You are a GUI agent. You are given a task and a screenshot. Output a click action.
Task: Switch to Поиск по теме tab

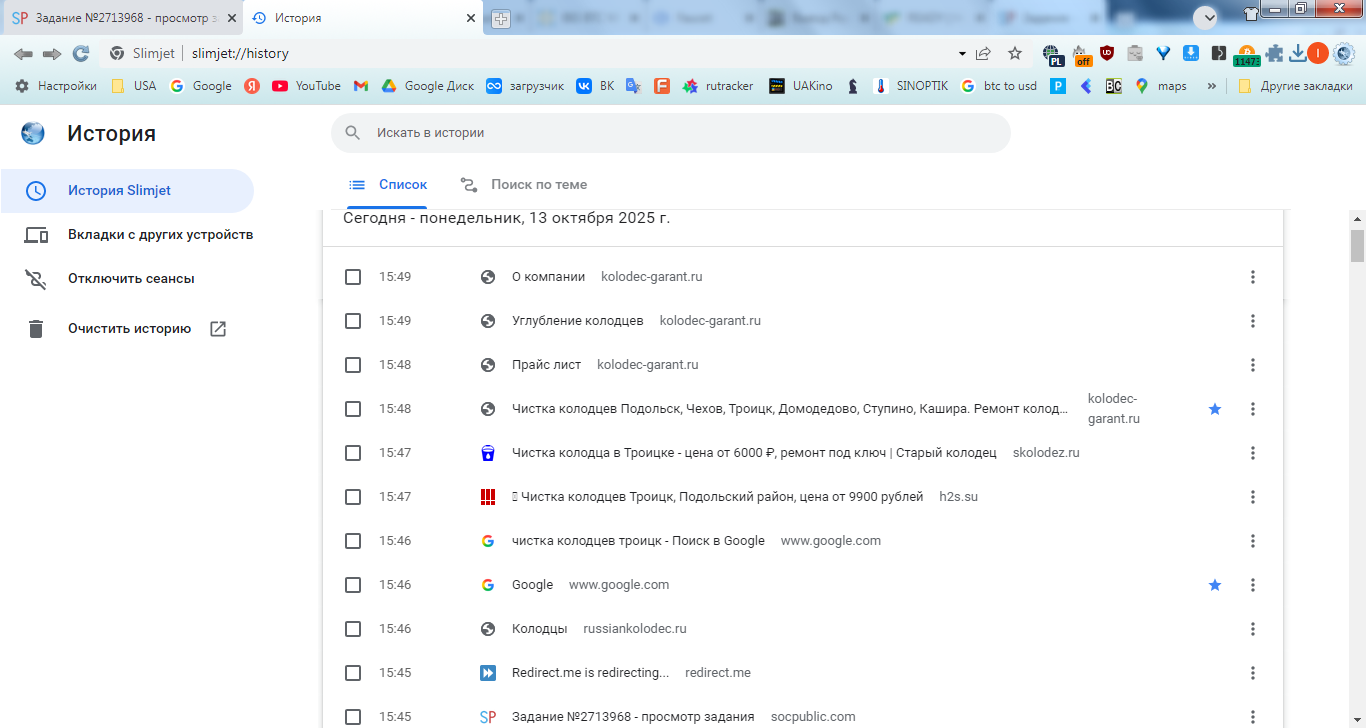[x=524, y=185]
